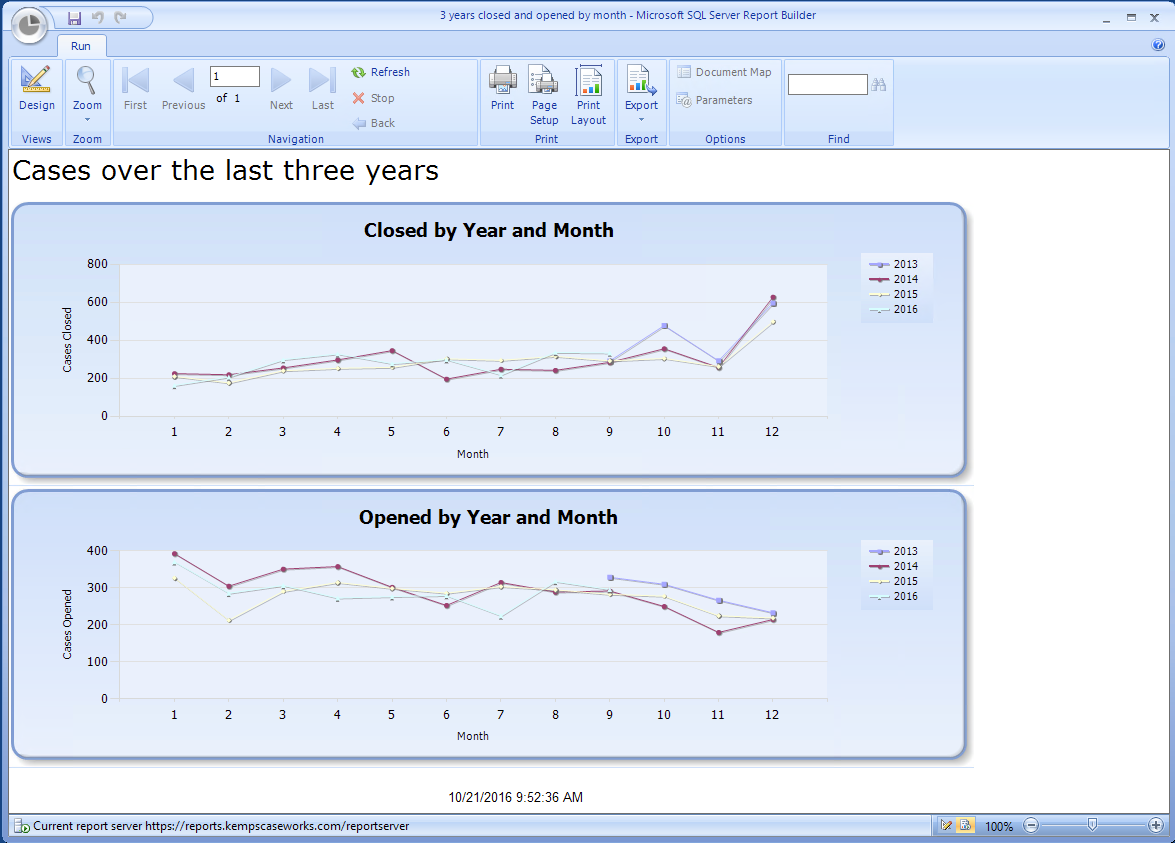This screenshot has height=843, width=1175.
Task: Open the Export format dropdown
Action: coord(641,119)
